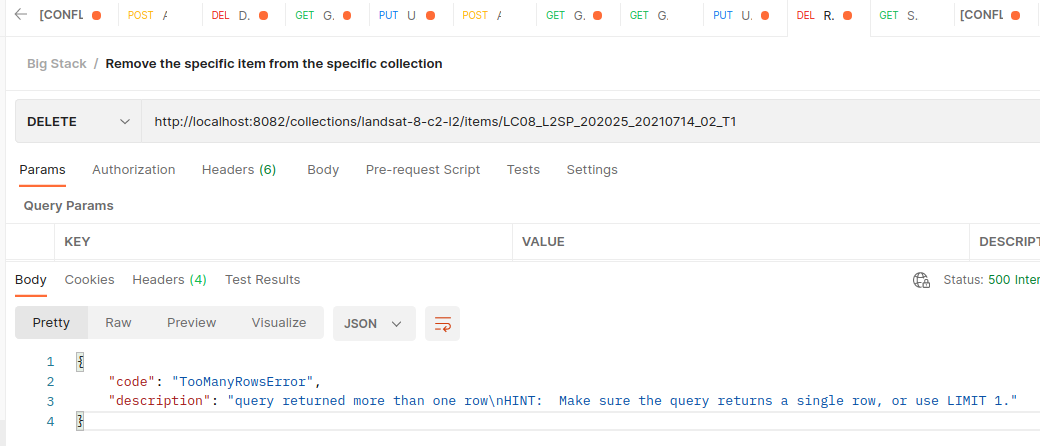1040x446 pixels.
Task: Open the DEL D. request tab
Action: [243, 15]
